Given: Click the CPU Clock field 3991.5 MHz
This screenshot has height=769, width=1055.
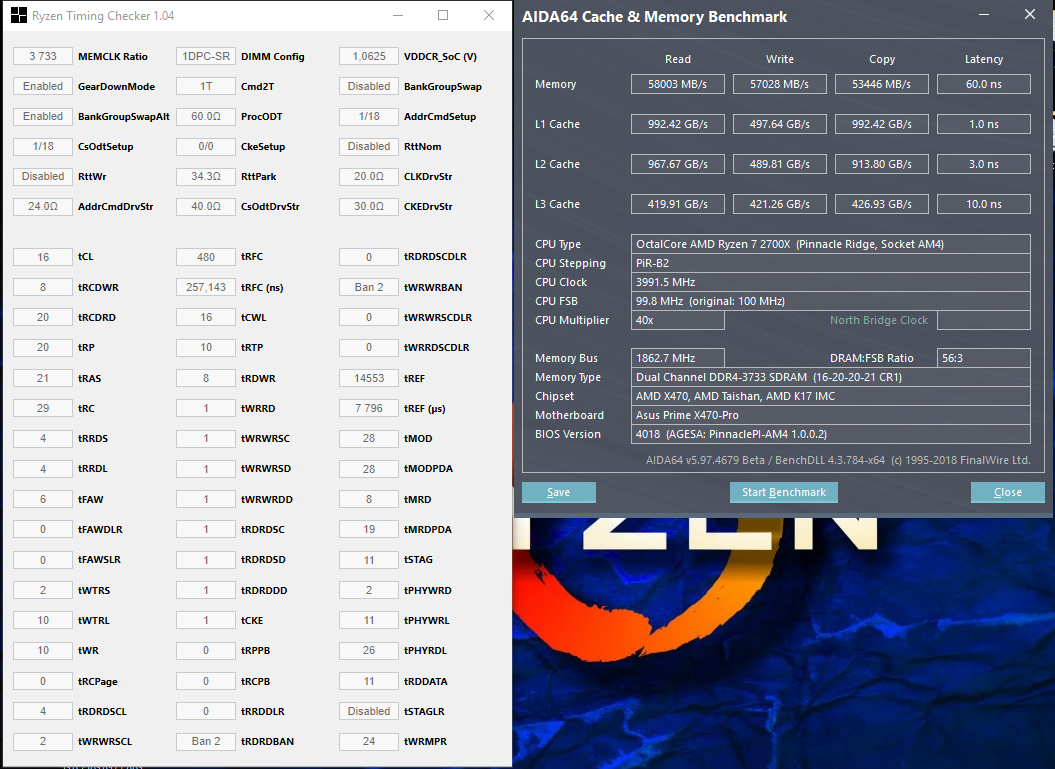Looking at the screenshot, I should (x=830, y=282).
